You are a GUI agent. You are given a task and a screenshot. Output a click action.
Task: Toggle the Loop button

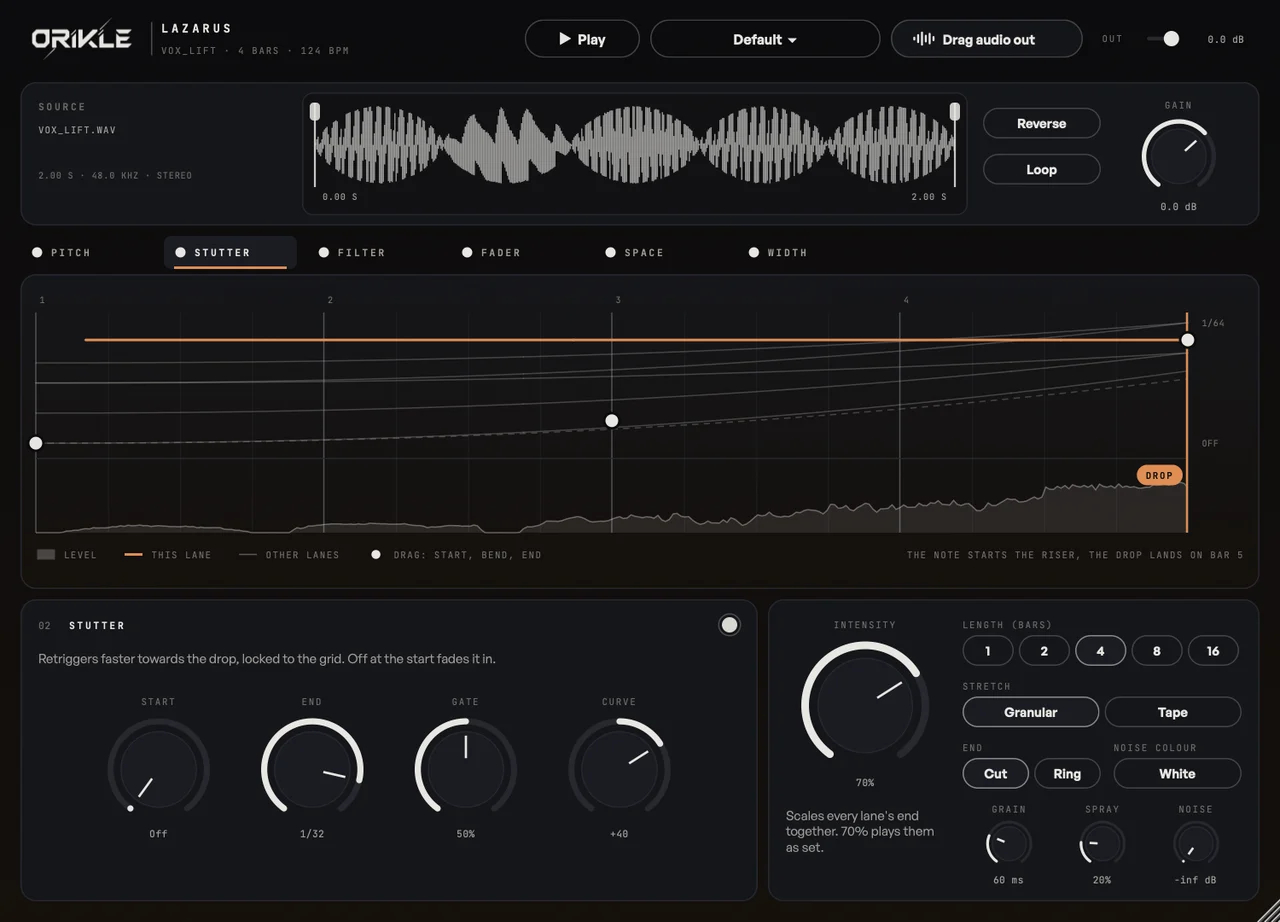(1041, 169)
